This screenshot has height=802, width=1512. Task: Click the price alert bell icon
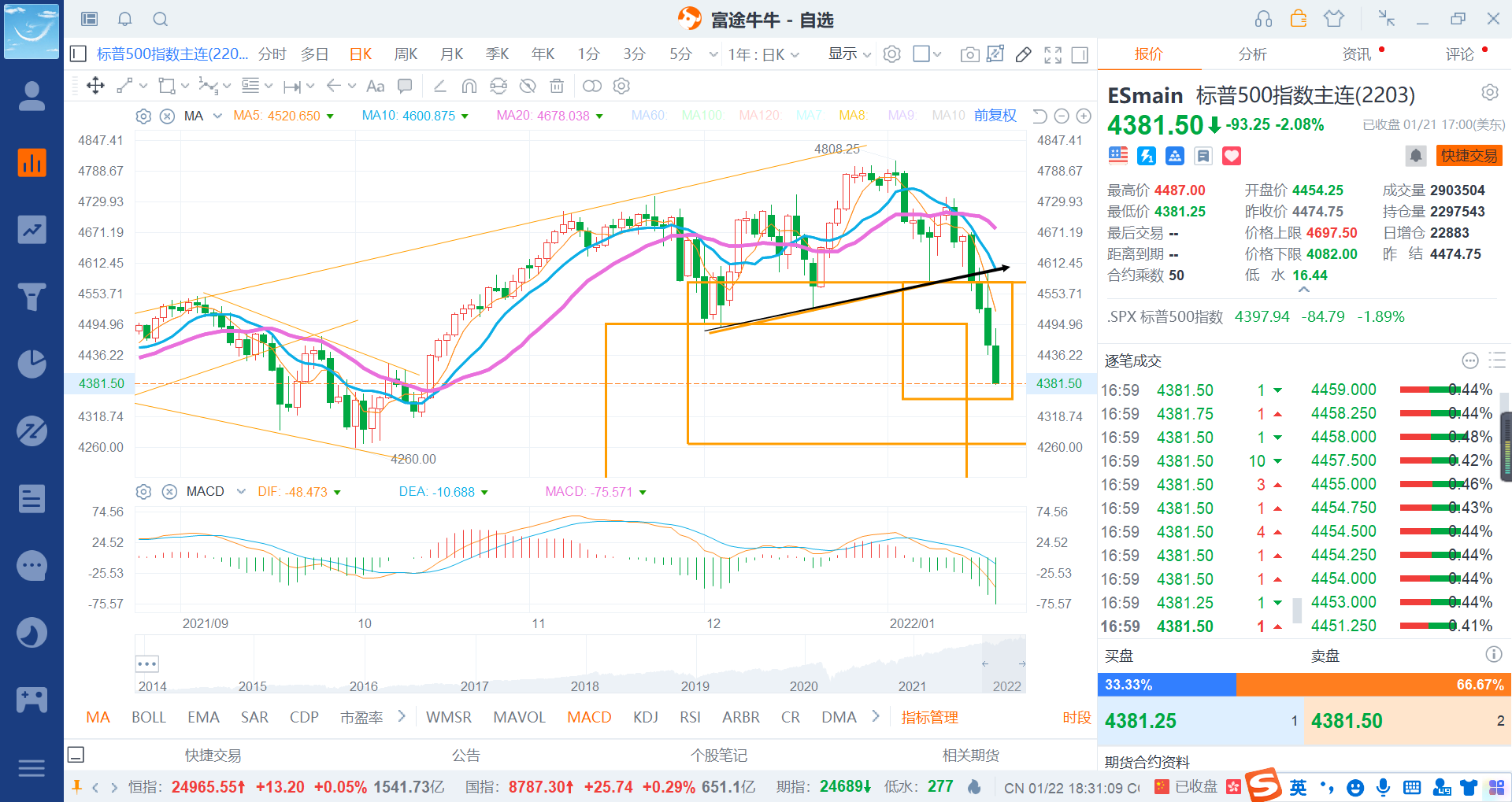1415,156
